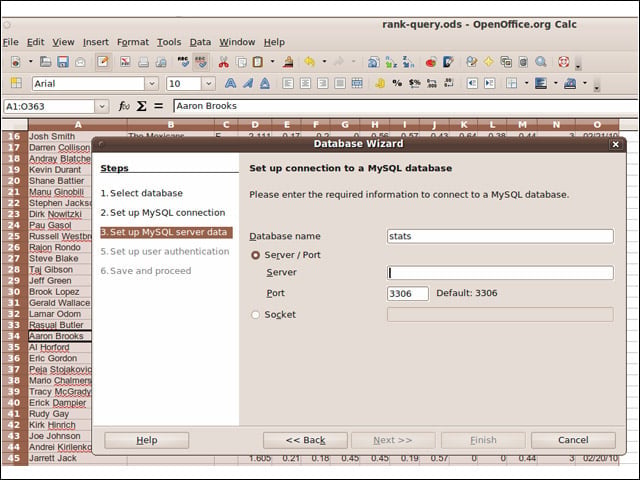The image size is (640, 480).
Task: Click the Sort Ascending icon
Action: [391, 62]
